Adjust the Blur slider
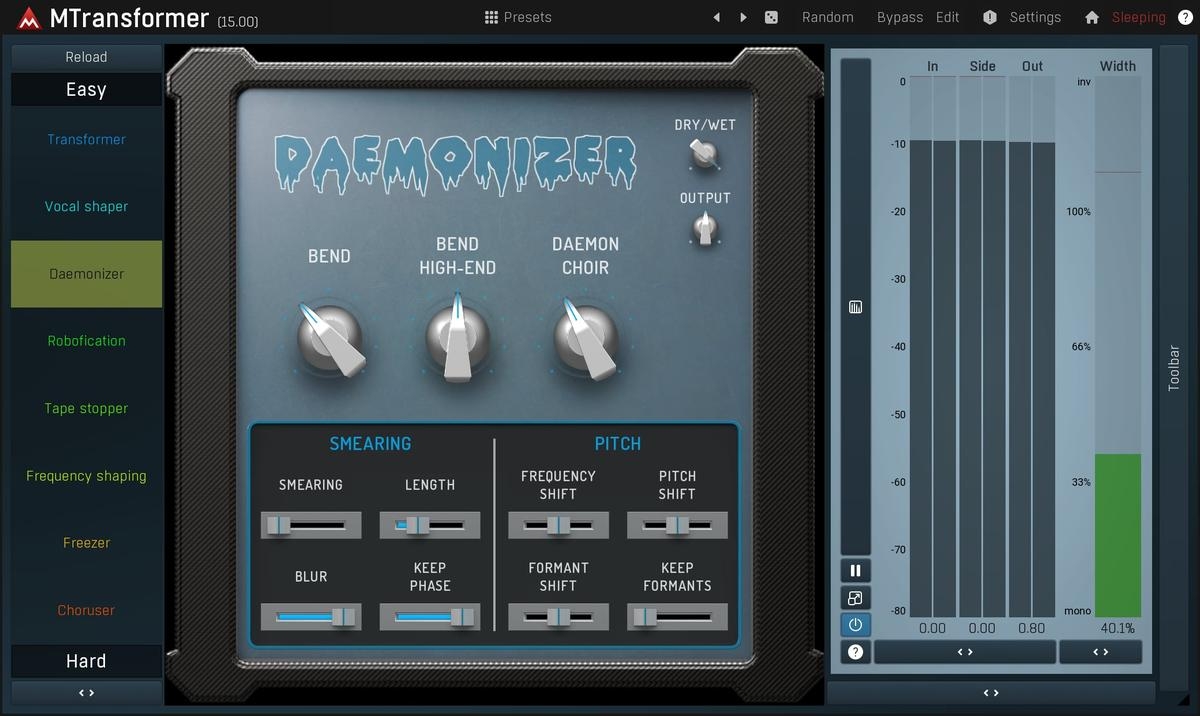Screen dimensions: 1200x716 [311, 617]
